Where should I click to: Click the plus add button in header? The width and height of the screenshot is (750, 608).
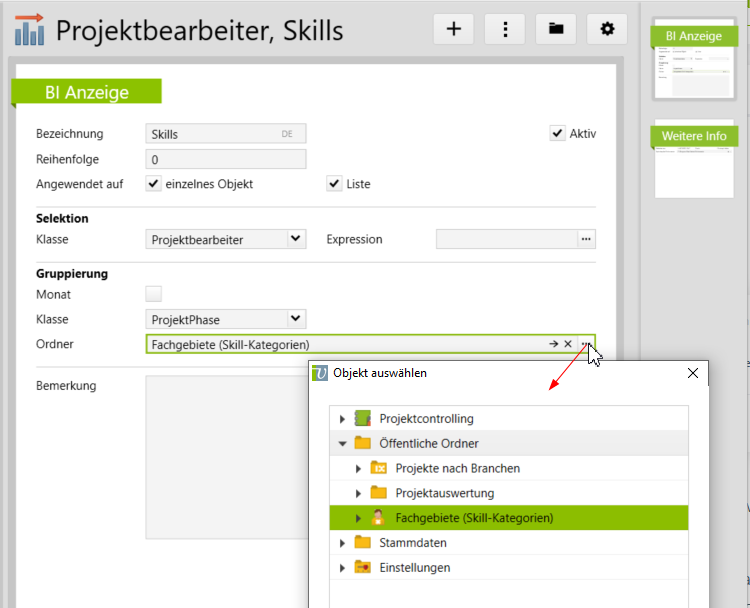tap(453, 29)
